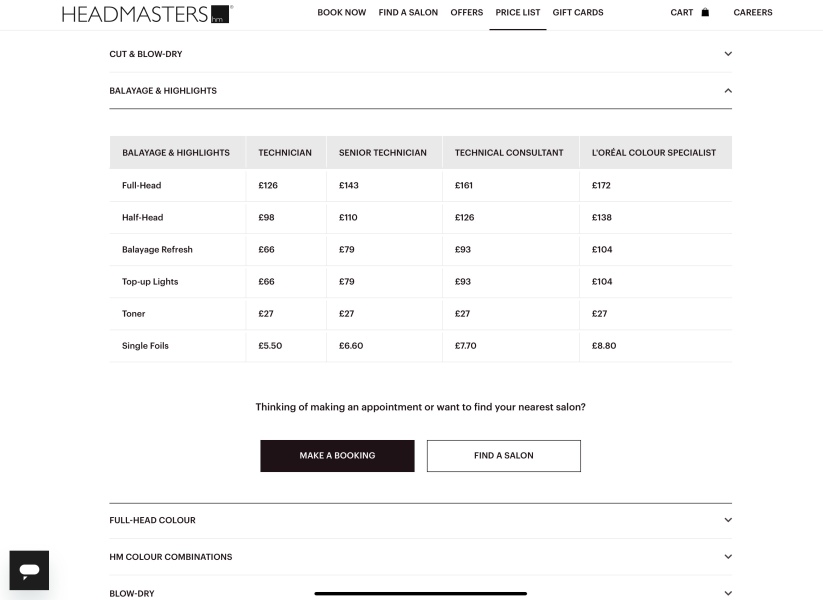Click the Cut & Blow-Dry heading text
The width and height of the screenshot is (823, 600).
pyautogui.click(x=146, y=54)
